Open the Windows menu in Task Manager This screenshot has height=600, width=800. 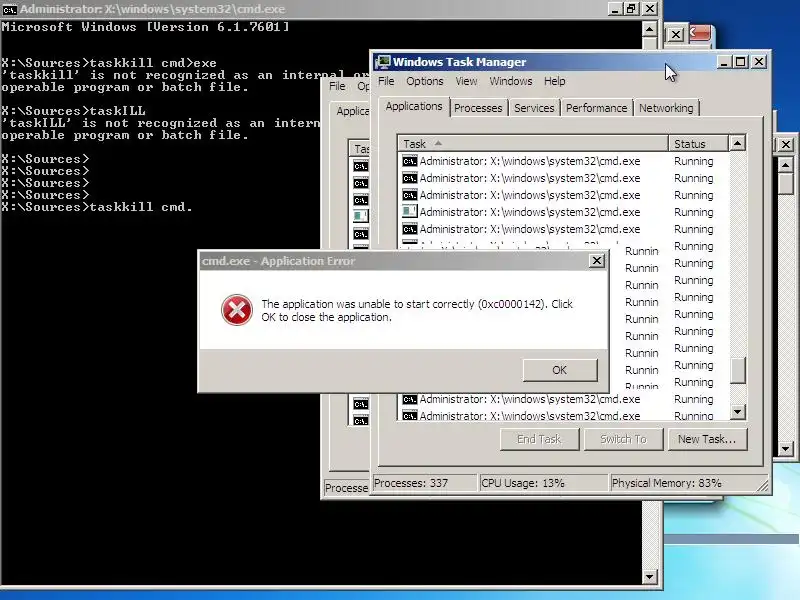coord(511,81)
